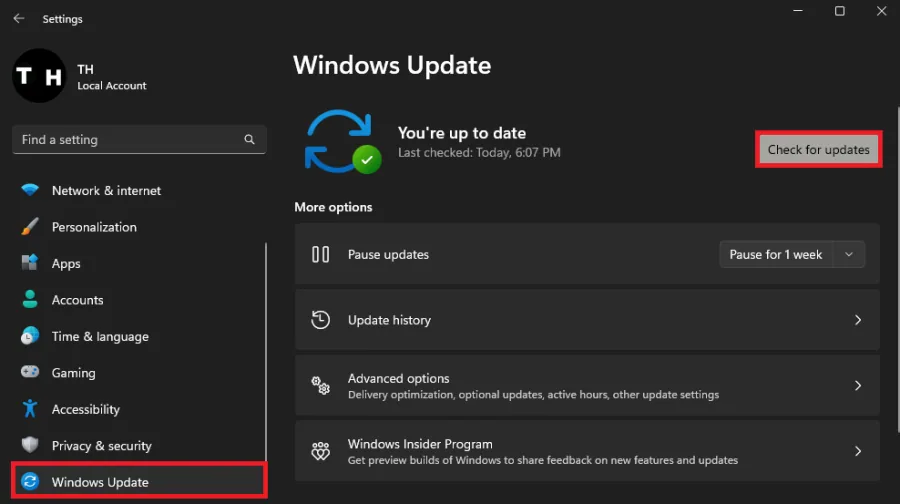Click Pause for 1 week button
Screen dimensions: 900x504
pyautogui.click(x=775, y=254)
